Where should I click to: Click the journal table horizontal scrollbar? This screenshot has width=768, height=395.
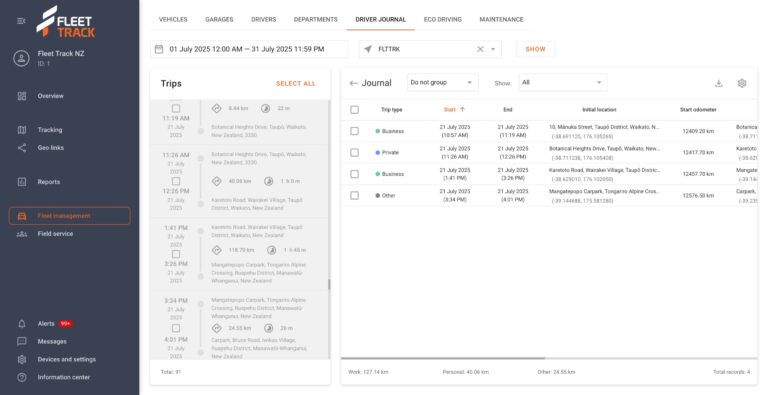tap(443, 358)
